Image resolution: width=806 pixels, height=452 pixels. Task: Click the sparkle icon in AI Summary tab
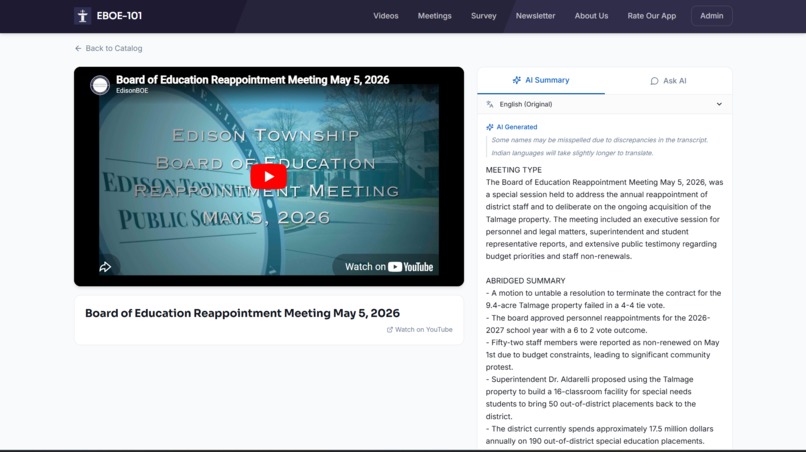tap(517, 80)
